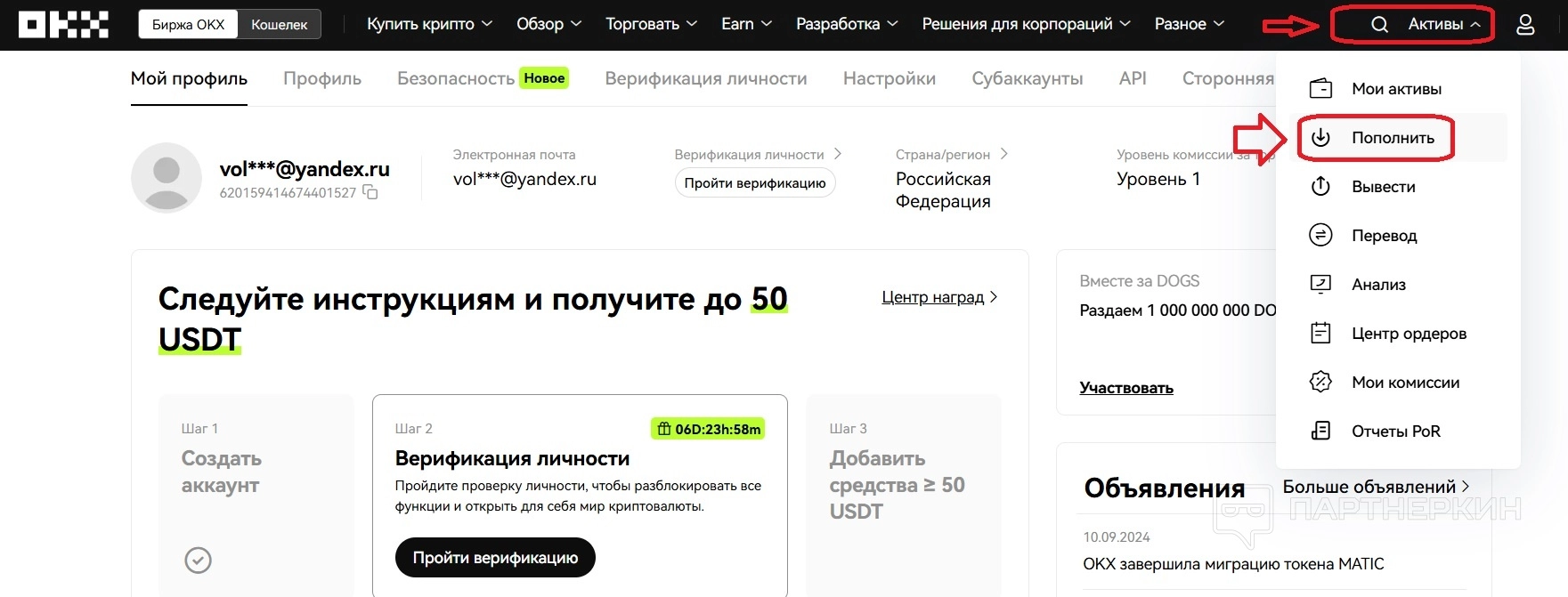The width and height of the screenshot is (1568, 597).
Task: Expand the Earn dropdown
Action: 746,25
